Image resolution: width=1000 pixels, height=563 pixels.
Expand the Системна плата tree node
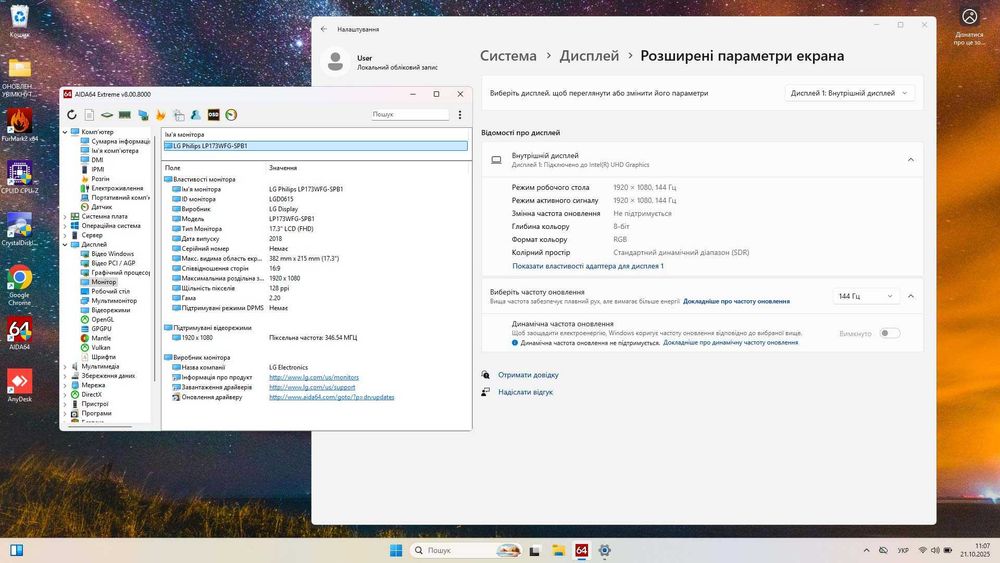point(65,217)
